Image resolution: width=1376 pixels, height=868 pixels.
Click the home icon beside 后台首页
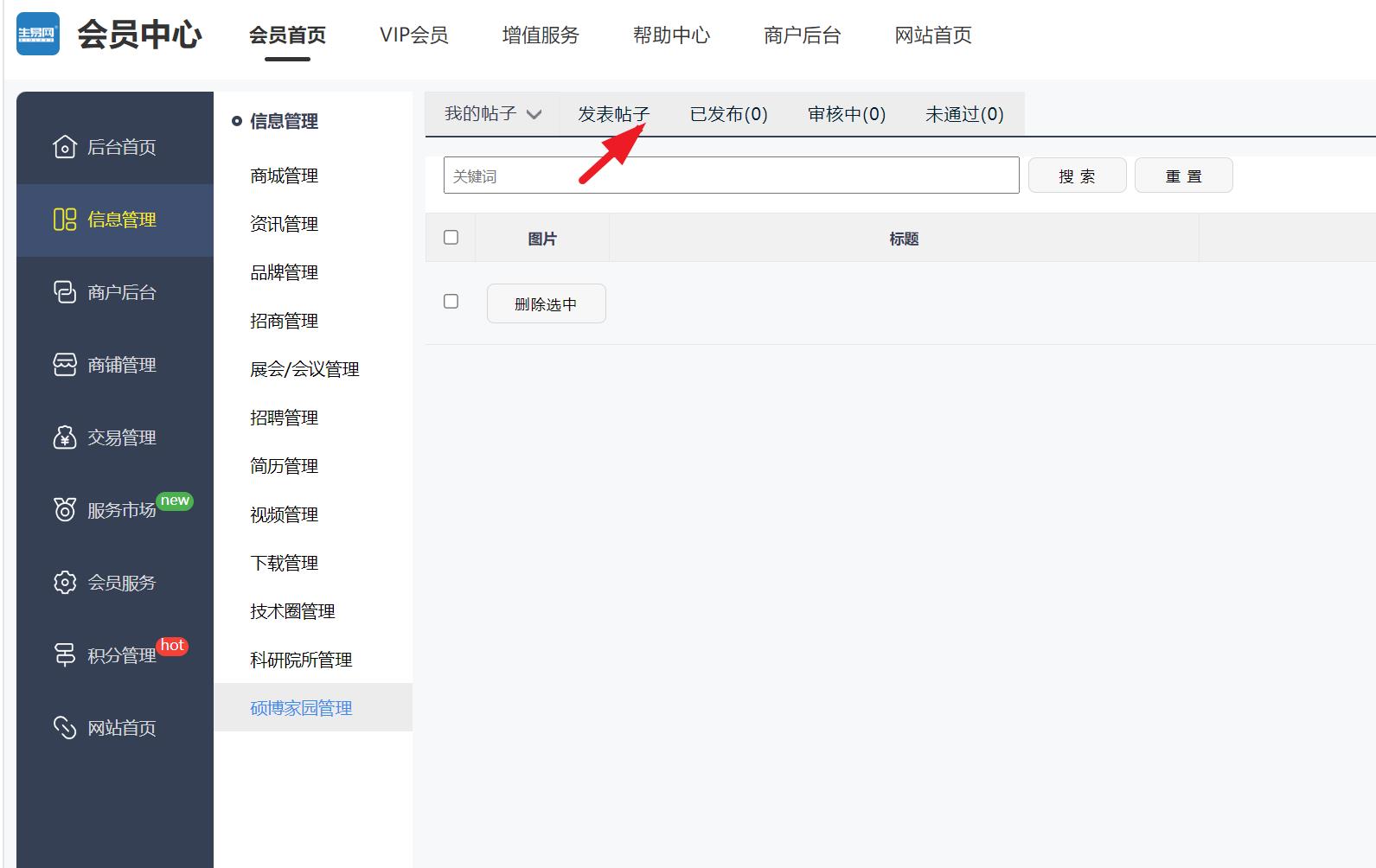pos(65,147)
